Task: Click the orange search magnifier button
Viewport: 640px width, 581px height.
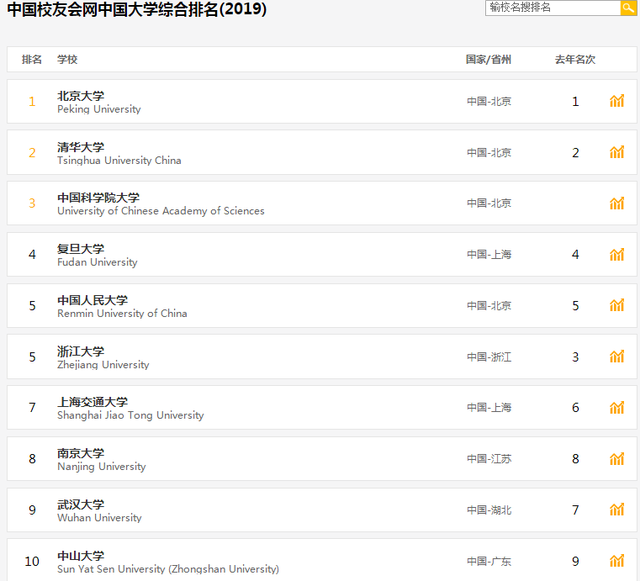Action: coord(629,7)
